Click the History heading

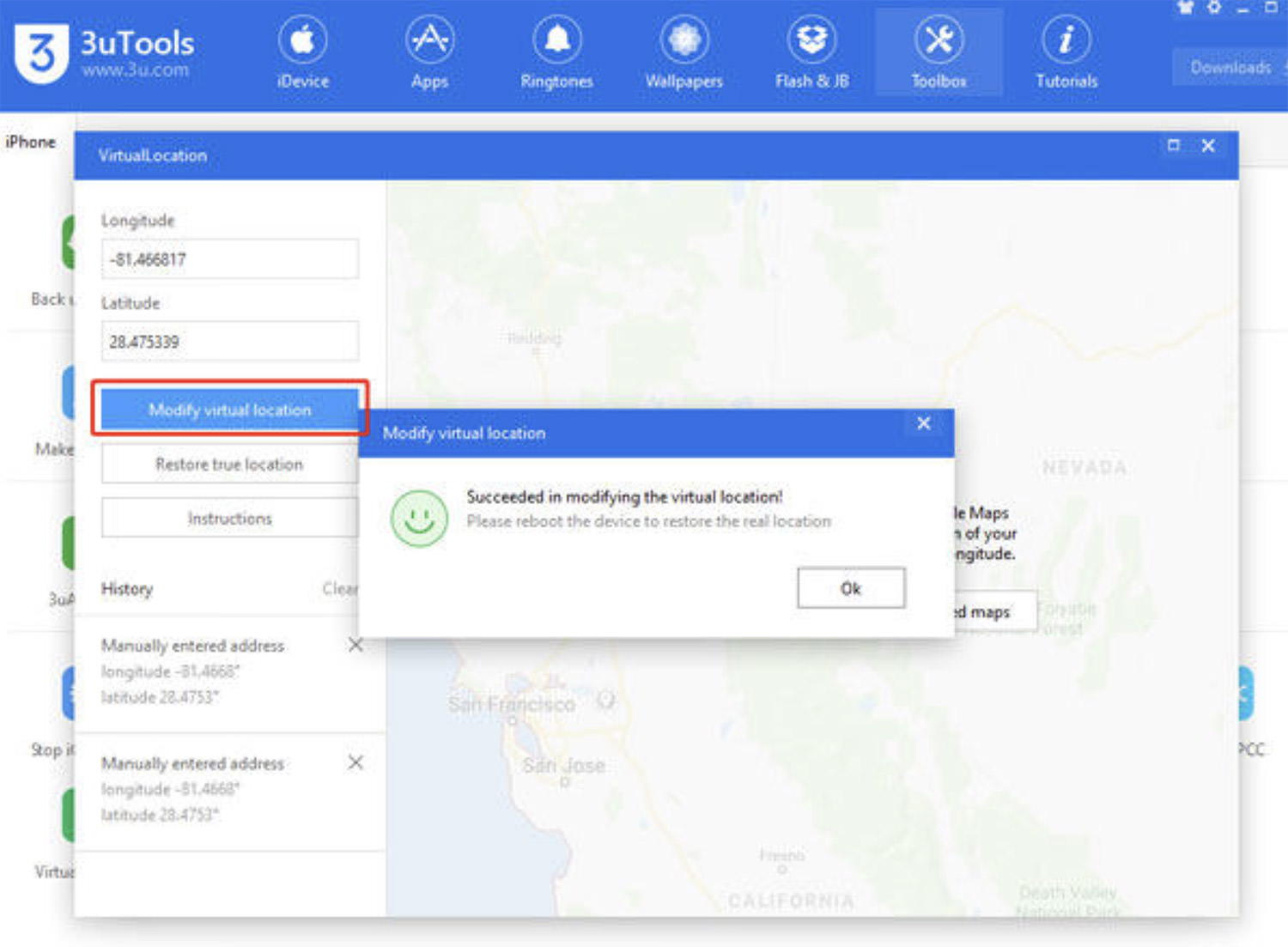click(x=127, y=589)
